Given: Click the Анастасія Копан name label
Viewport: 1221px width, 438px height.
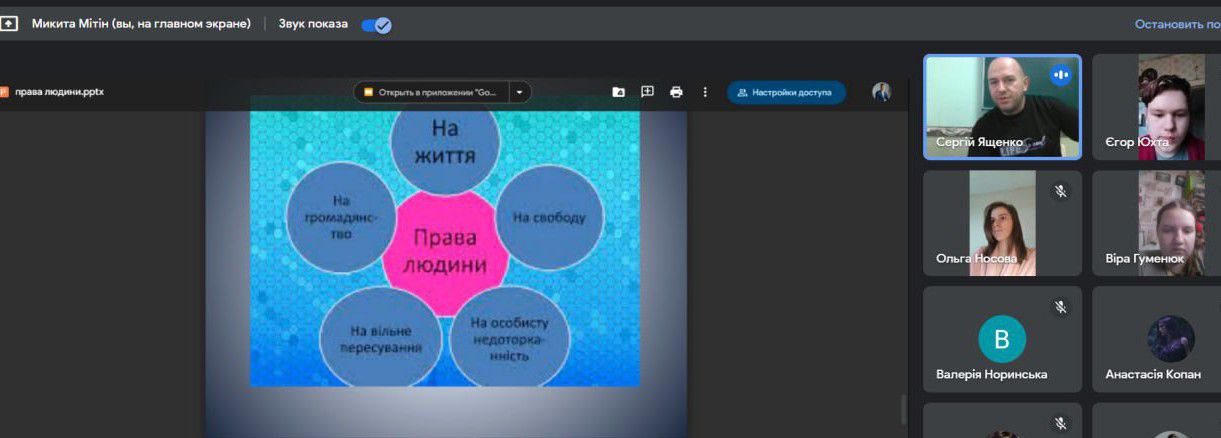Looking at the screenshot, I should click(x=1153, y=374).
